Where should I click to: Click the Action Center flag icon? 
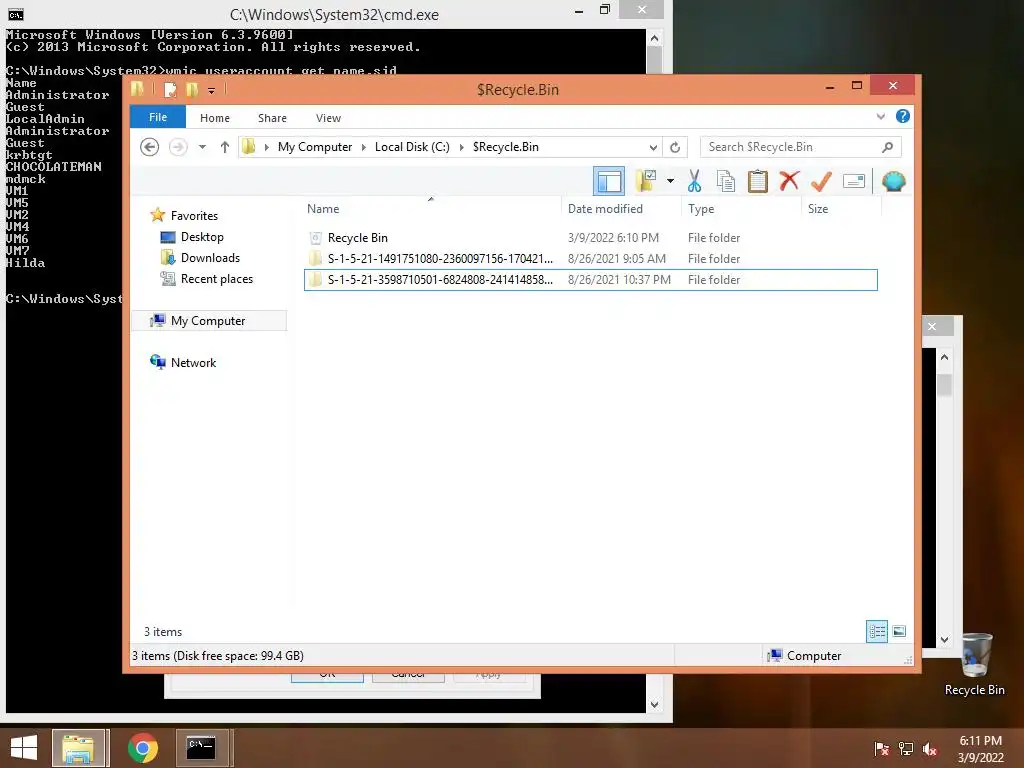(x=881, y=749)
